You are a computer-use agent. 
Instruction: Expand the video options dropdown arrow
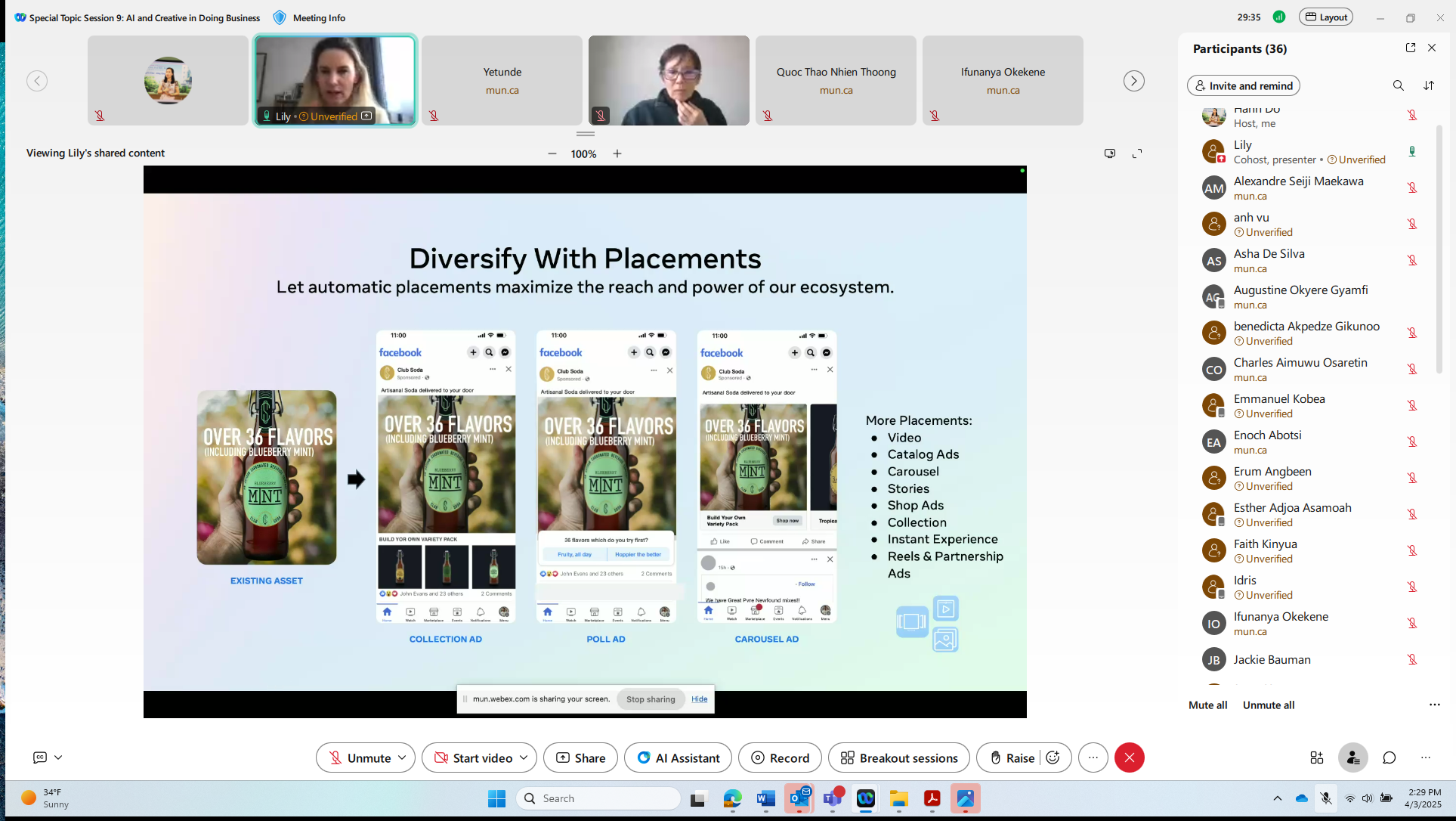click(x=524, y=757)
